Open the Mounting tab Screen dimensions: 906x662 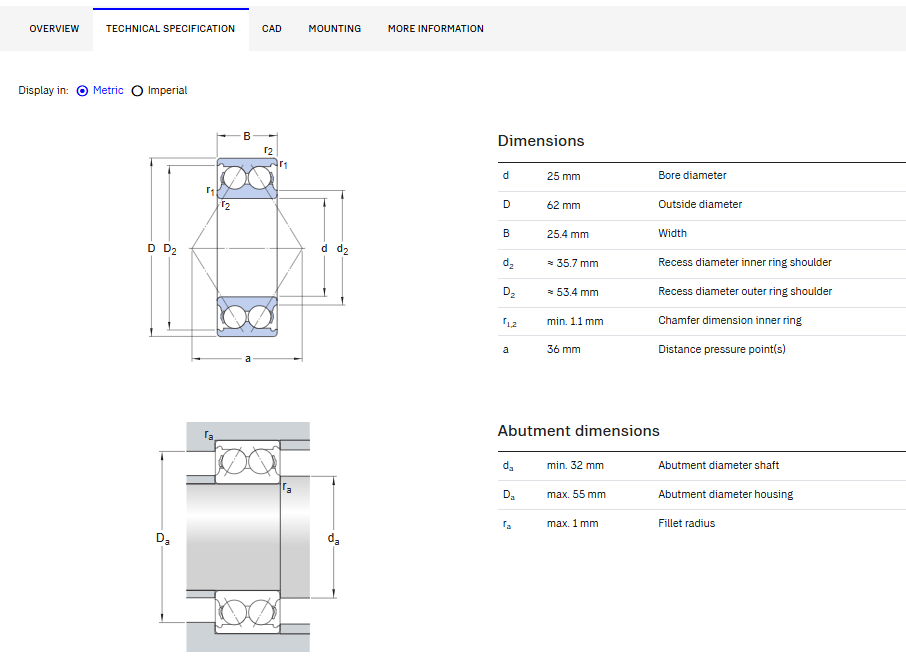pyautogui.click(x=335, y=29)
